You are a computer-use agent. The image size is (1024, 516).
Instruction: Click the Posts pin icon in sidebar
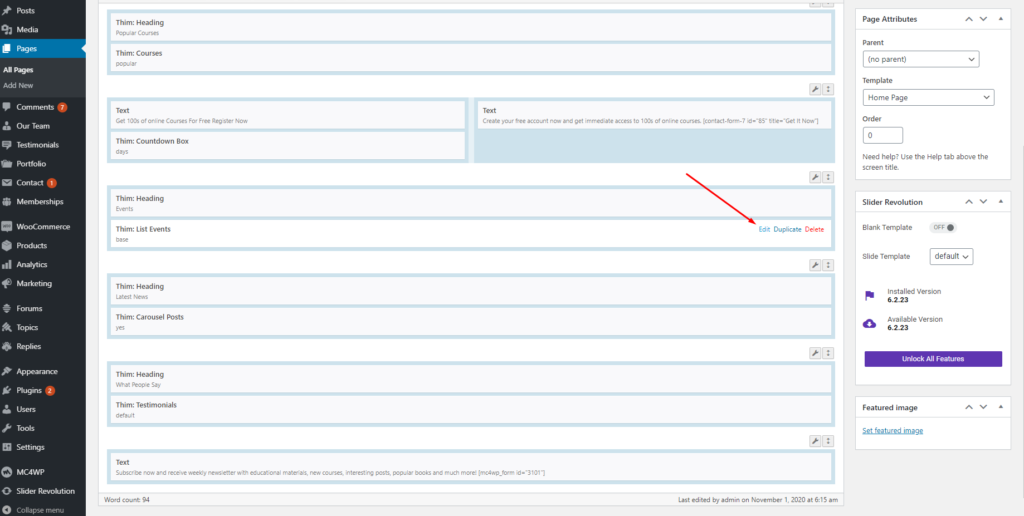7,10
